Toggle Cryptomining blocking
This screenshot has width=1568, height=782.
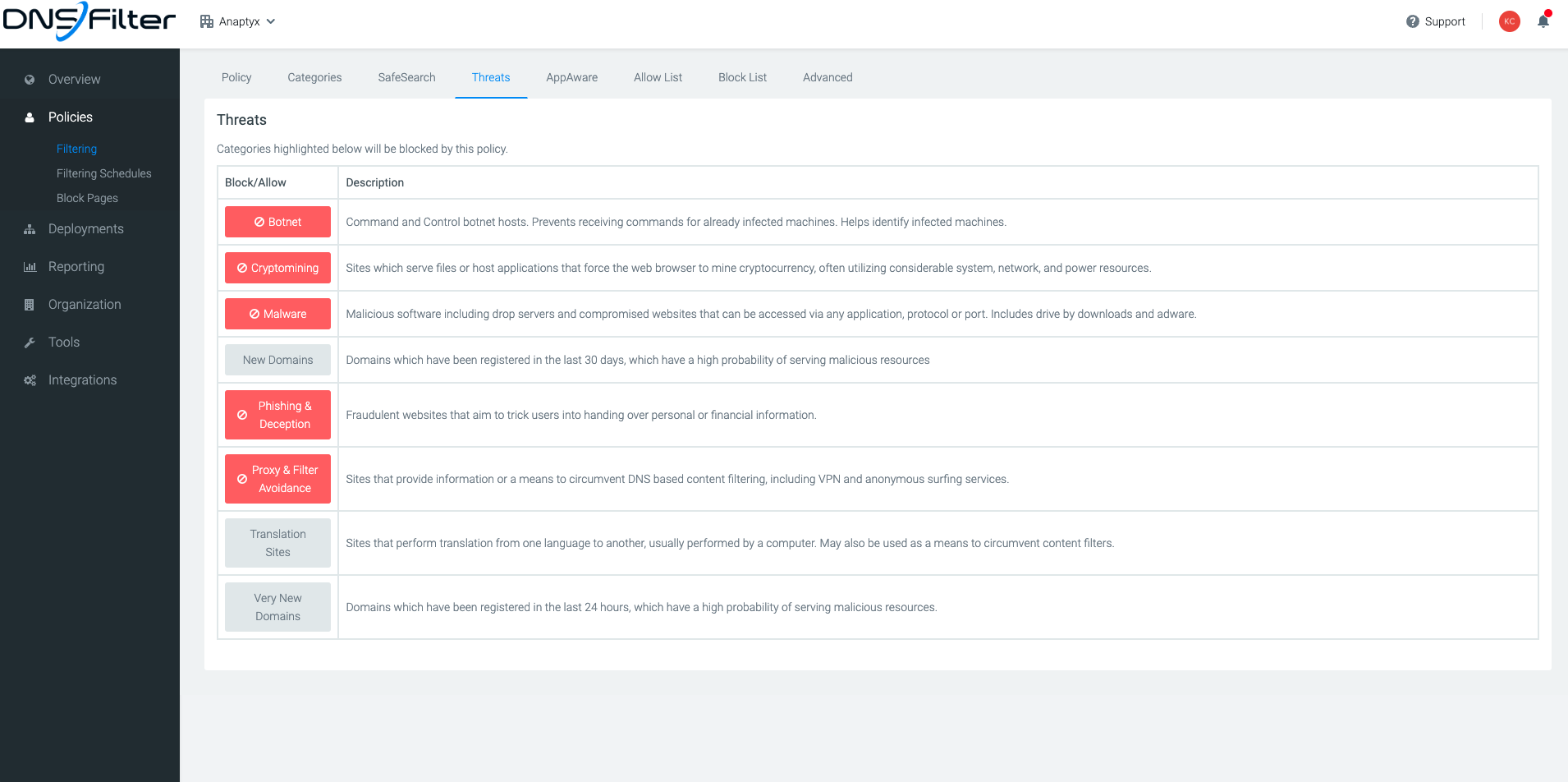[x=277, y=268]
